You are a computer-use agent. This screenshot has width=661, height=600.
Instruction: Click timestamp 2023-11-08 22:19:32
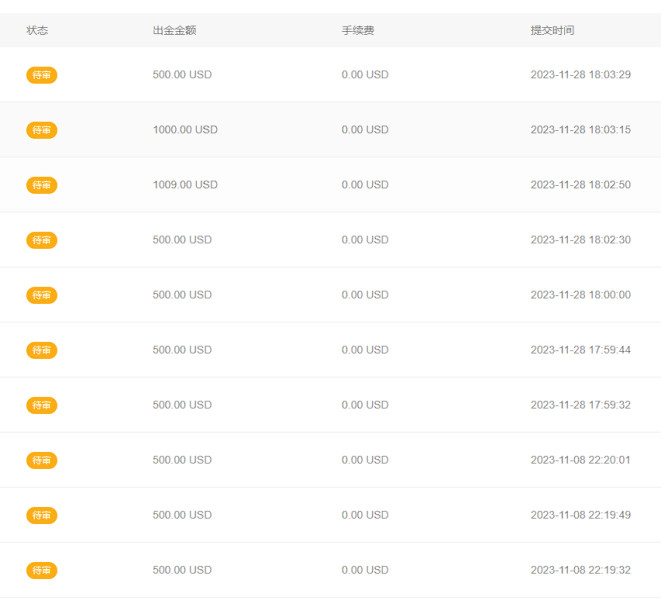(580, 570)
